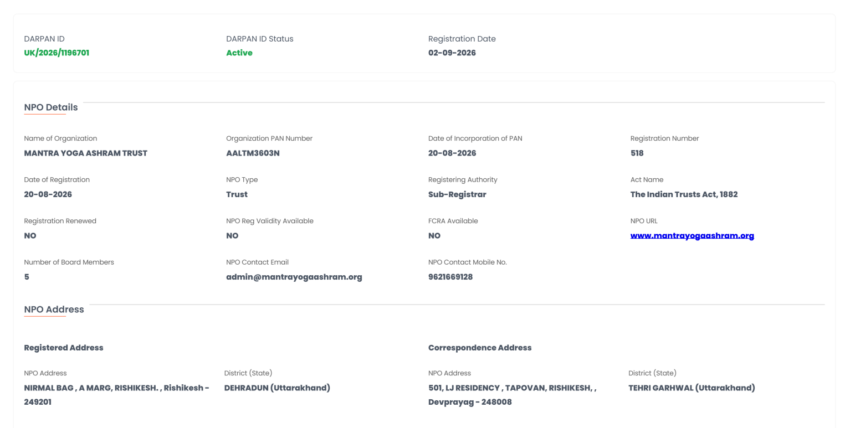Click the DARPAN ID Status label
The width and height of the screenshot is (850, 428).
[x=260, y=39]
